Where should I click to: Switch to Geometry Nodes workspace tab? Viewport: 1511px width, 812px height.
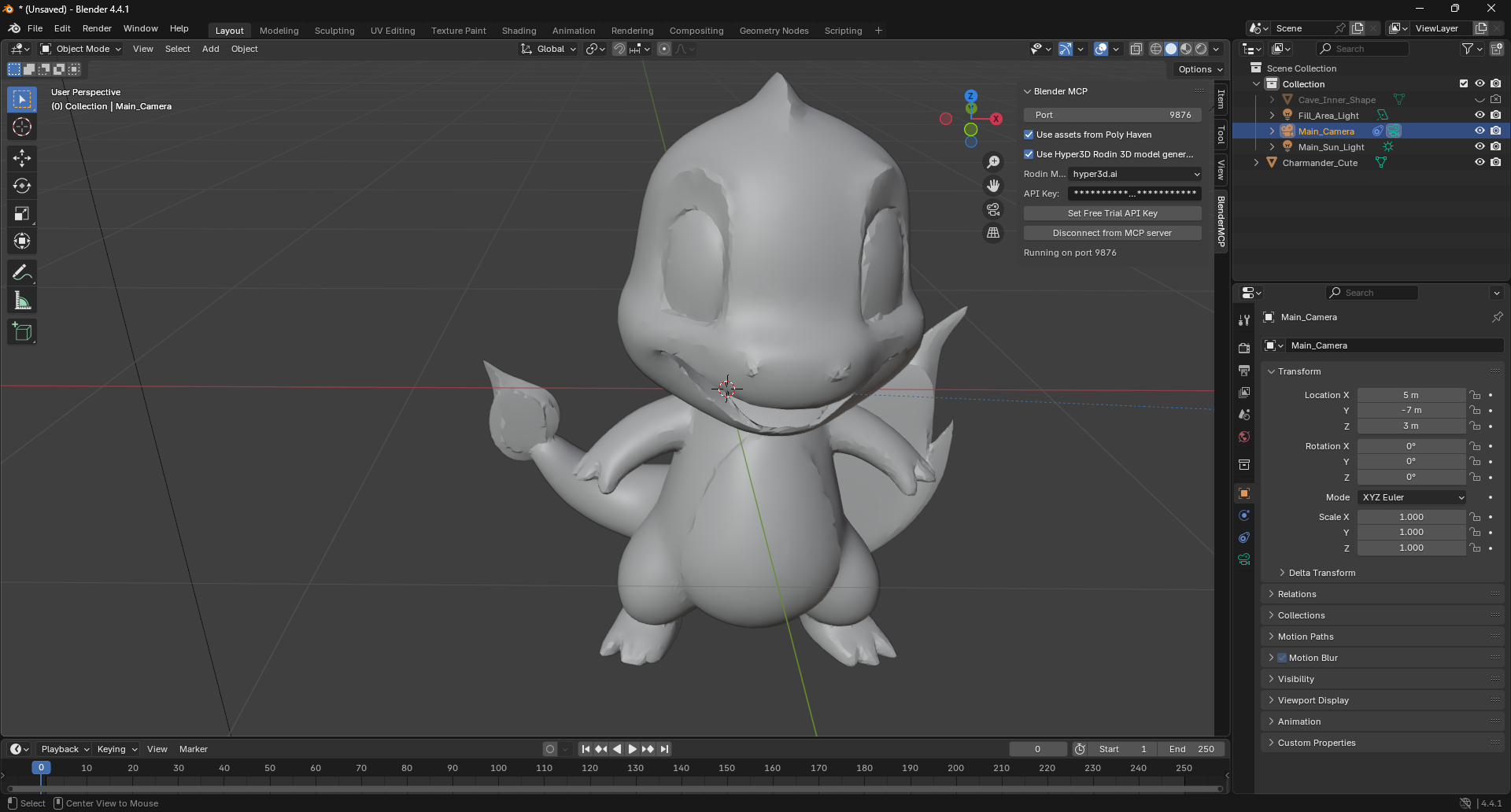tap(774, 31)
